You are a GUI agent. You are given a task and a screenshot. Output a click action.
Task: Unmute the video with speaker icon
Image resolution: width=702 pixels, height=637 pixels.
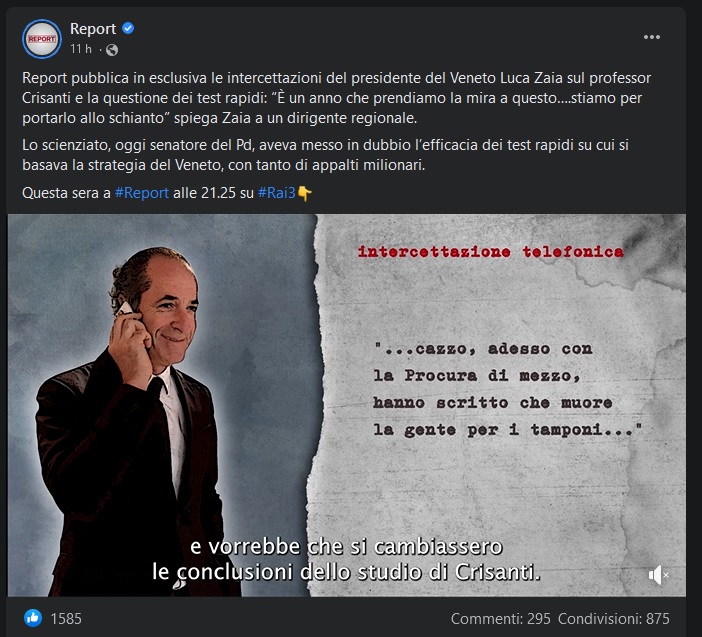[658, 575]
